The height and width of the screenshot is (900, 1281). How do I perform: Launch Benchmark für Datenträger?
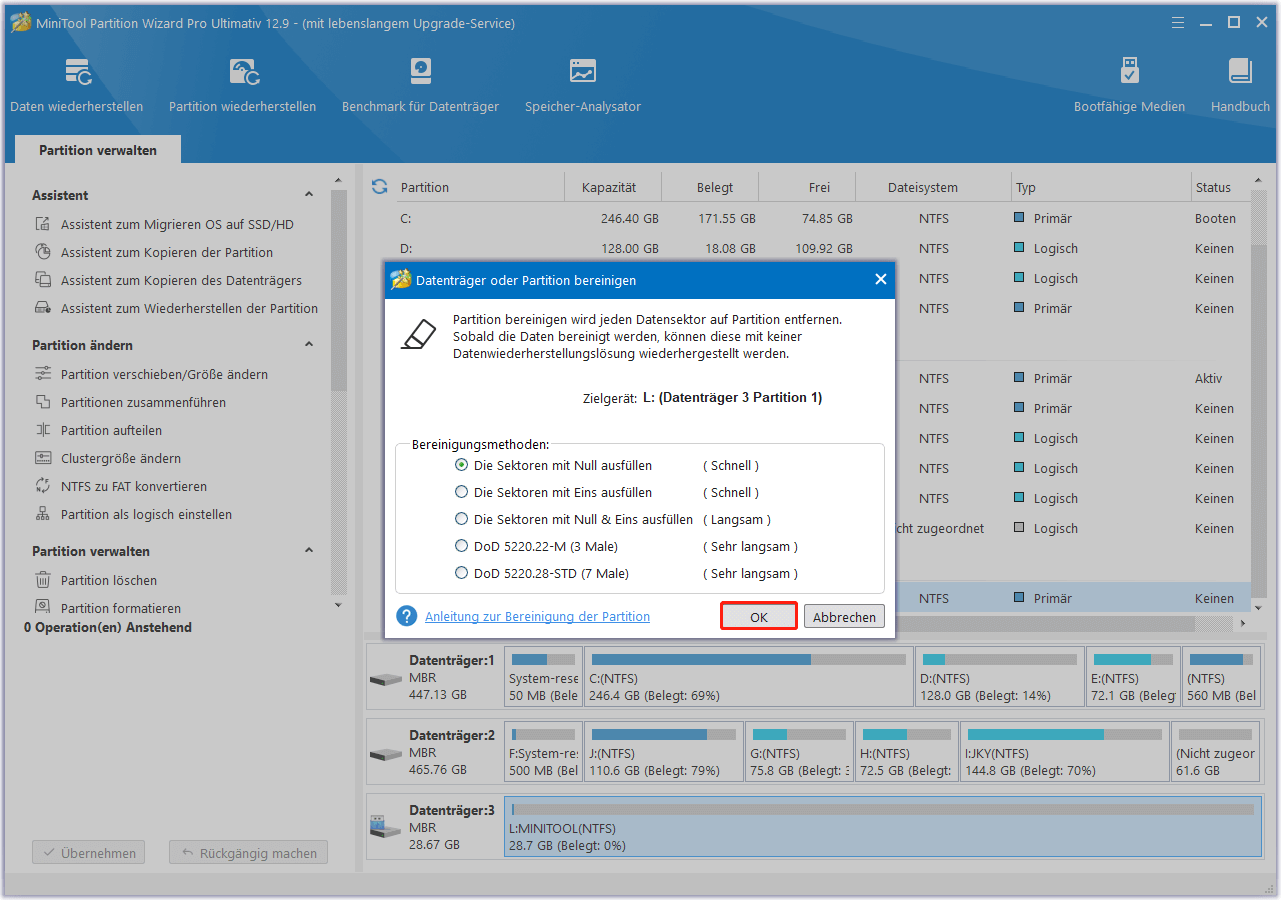(x=420, y=86)
